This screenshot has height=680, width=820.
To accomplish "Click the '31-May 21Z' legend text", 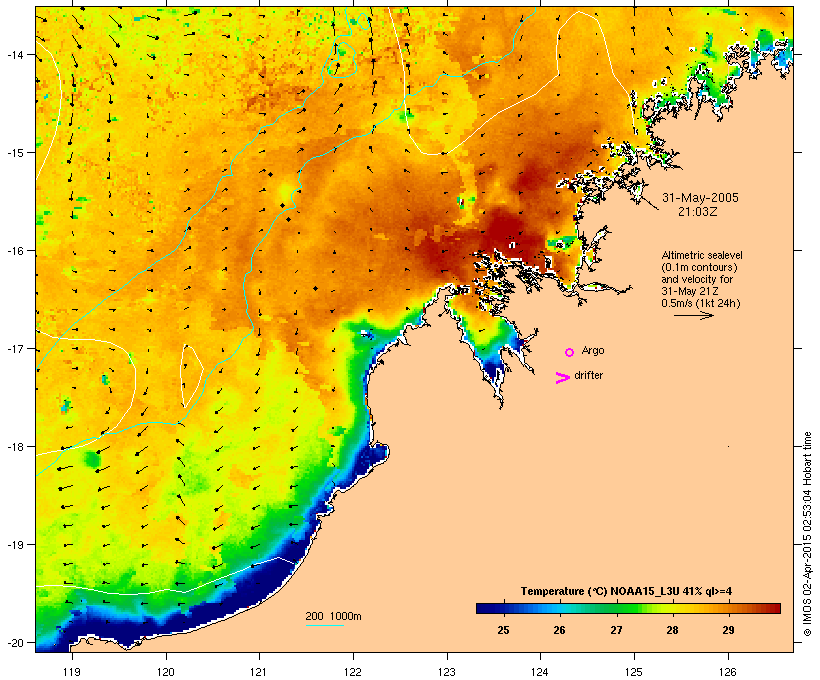I will pyautogui.click(x=690, y=291).
